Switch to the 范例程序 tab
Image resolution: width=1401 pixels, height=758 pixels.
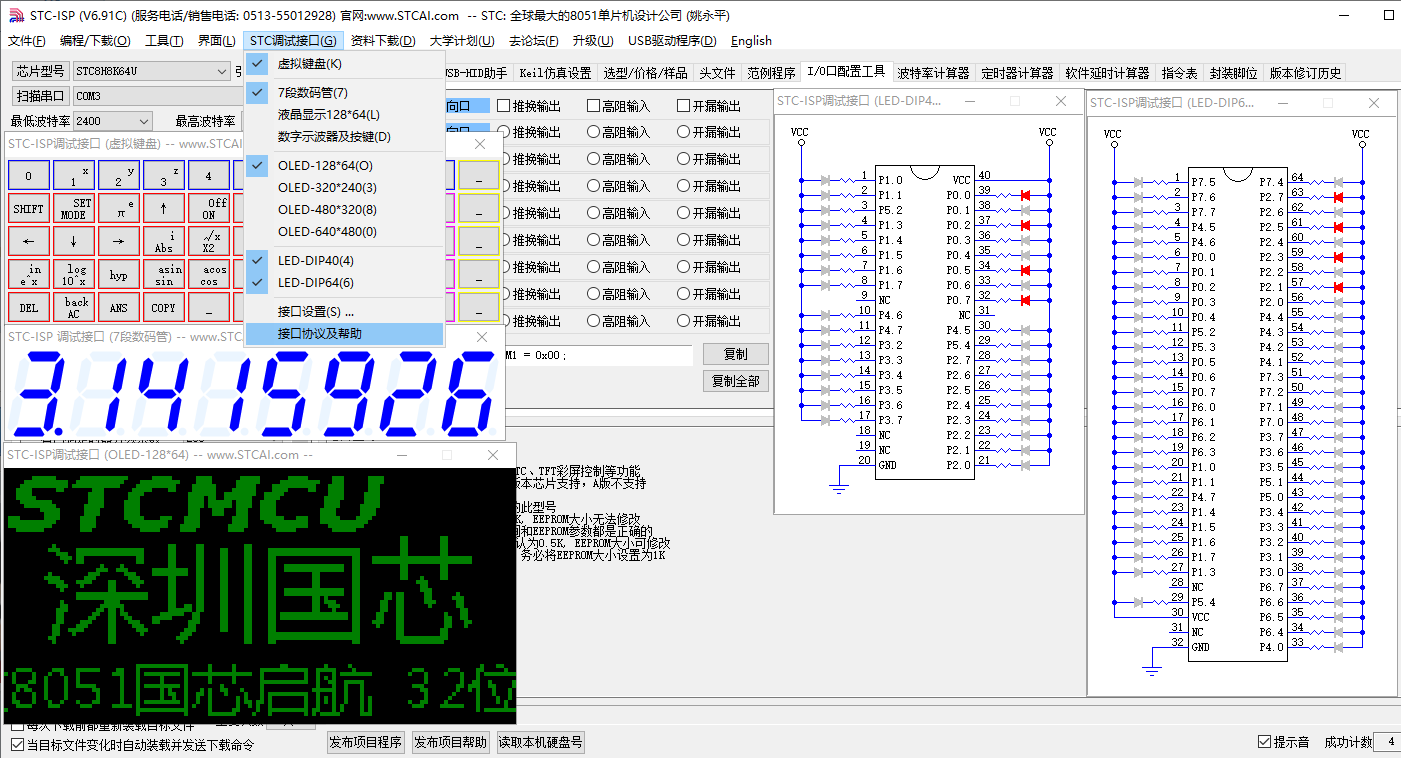coord(771,73)
